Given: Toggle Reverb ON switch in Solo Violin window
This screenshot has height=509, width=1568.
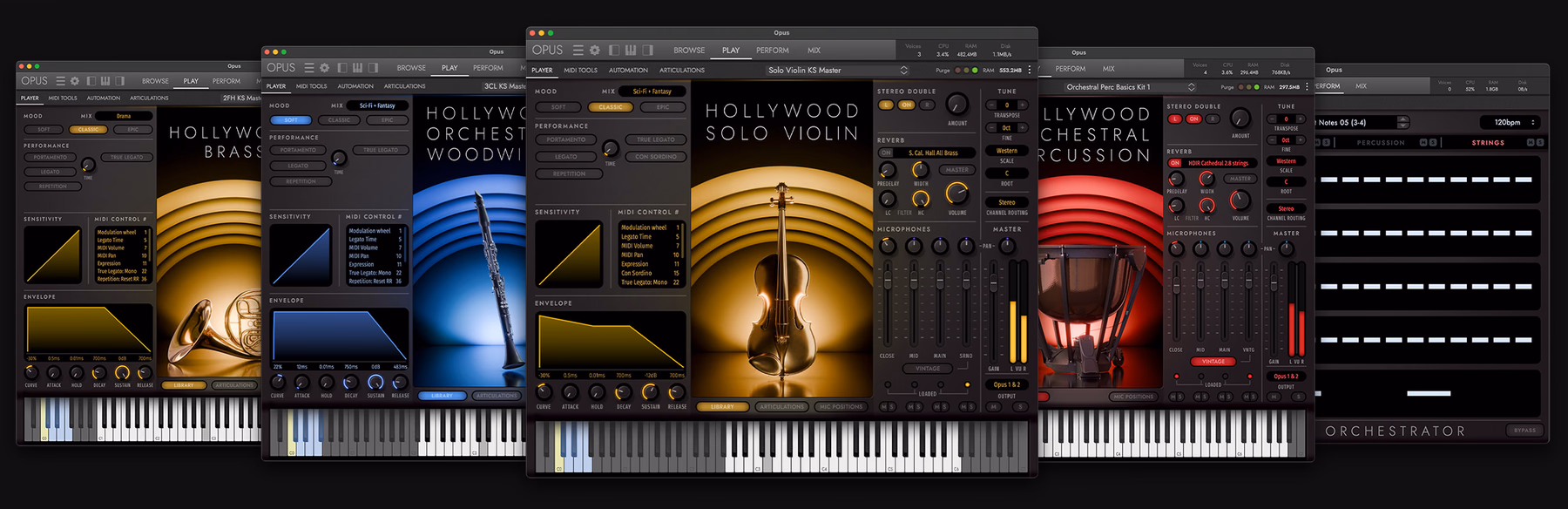Looking at the screenshot, I should coord(886,153).
